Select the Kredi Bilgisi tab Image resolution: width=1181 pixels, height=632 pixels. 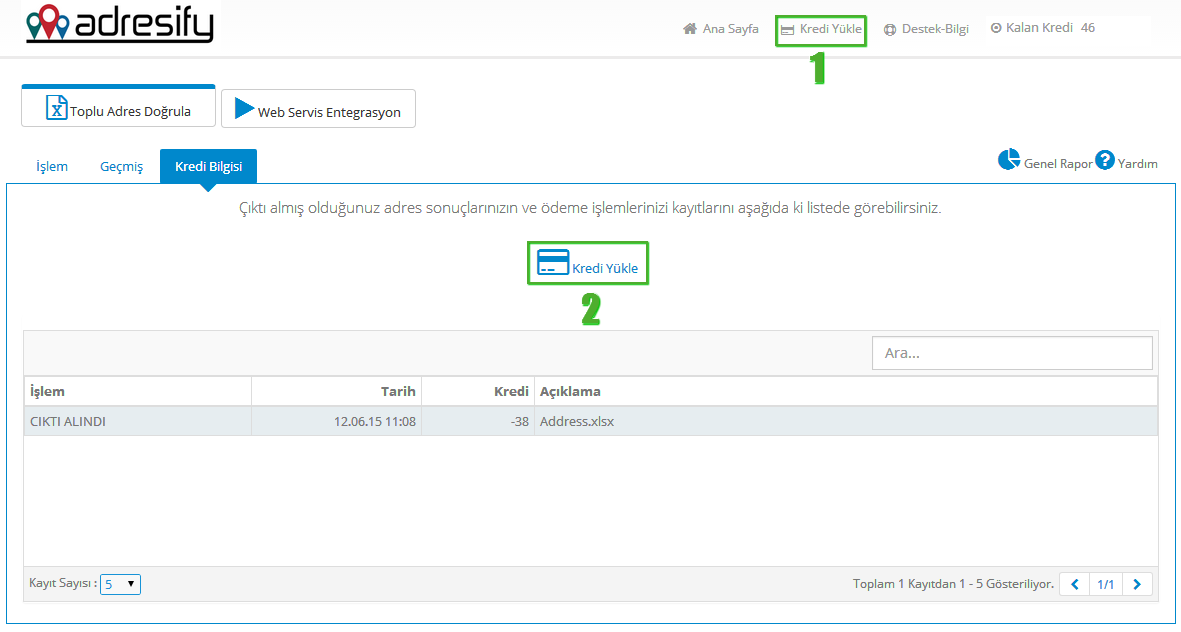tap(208, 166)
